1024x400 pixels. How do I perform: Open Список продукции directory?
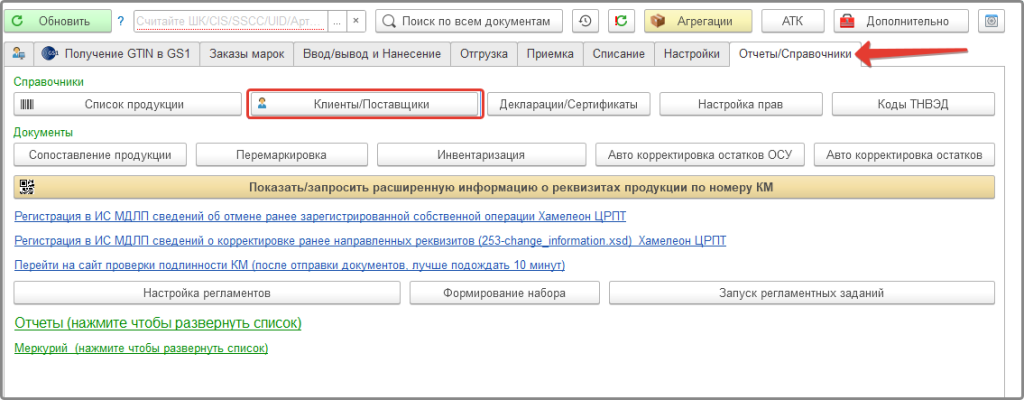point(128,104)
